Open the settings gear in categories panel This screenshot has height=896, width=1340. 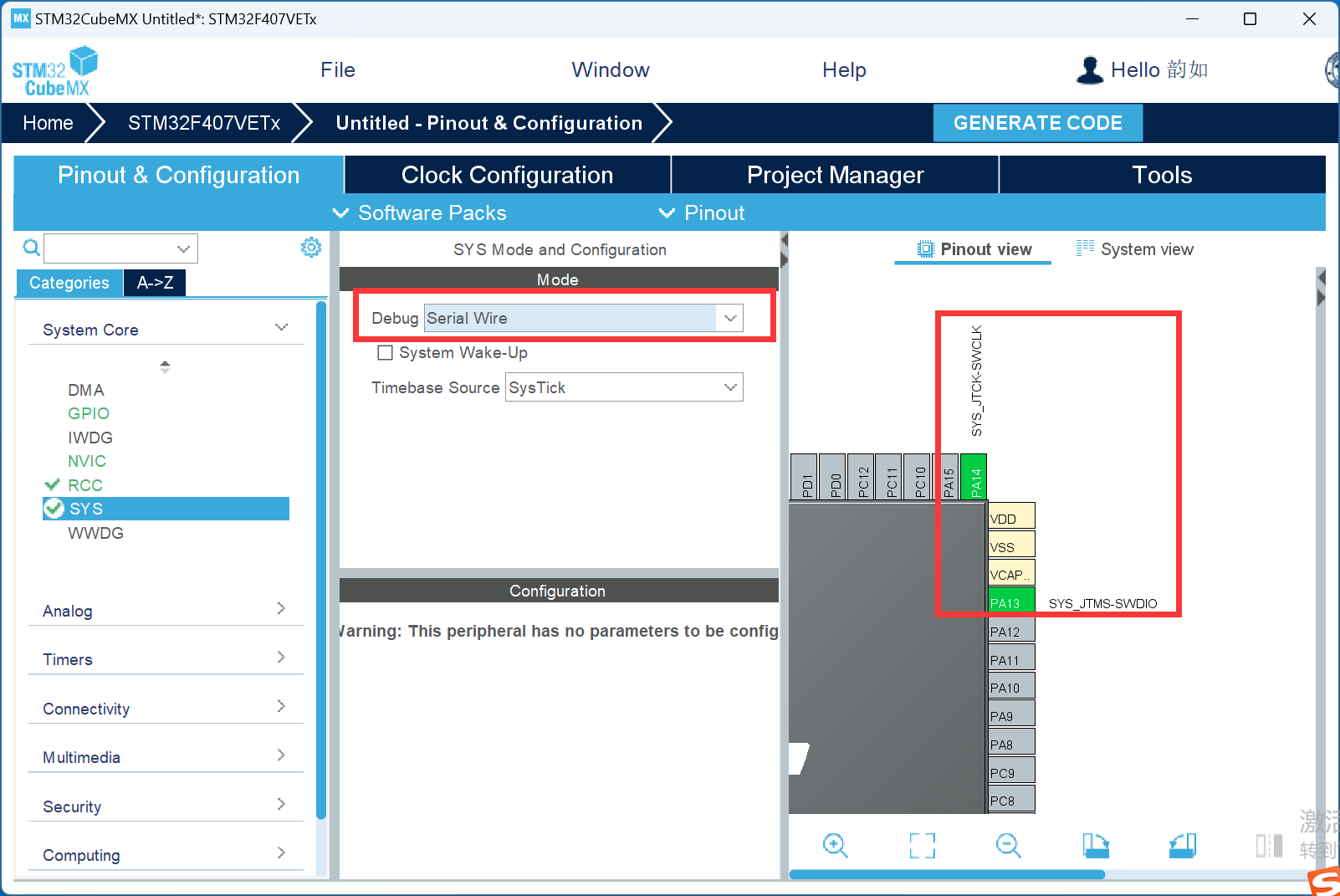pyautogui.click(x=311, y=248)
